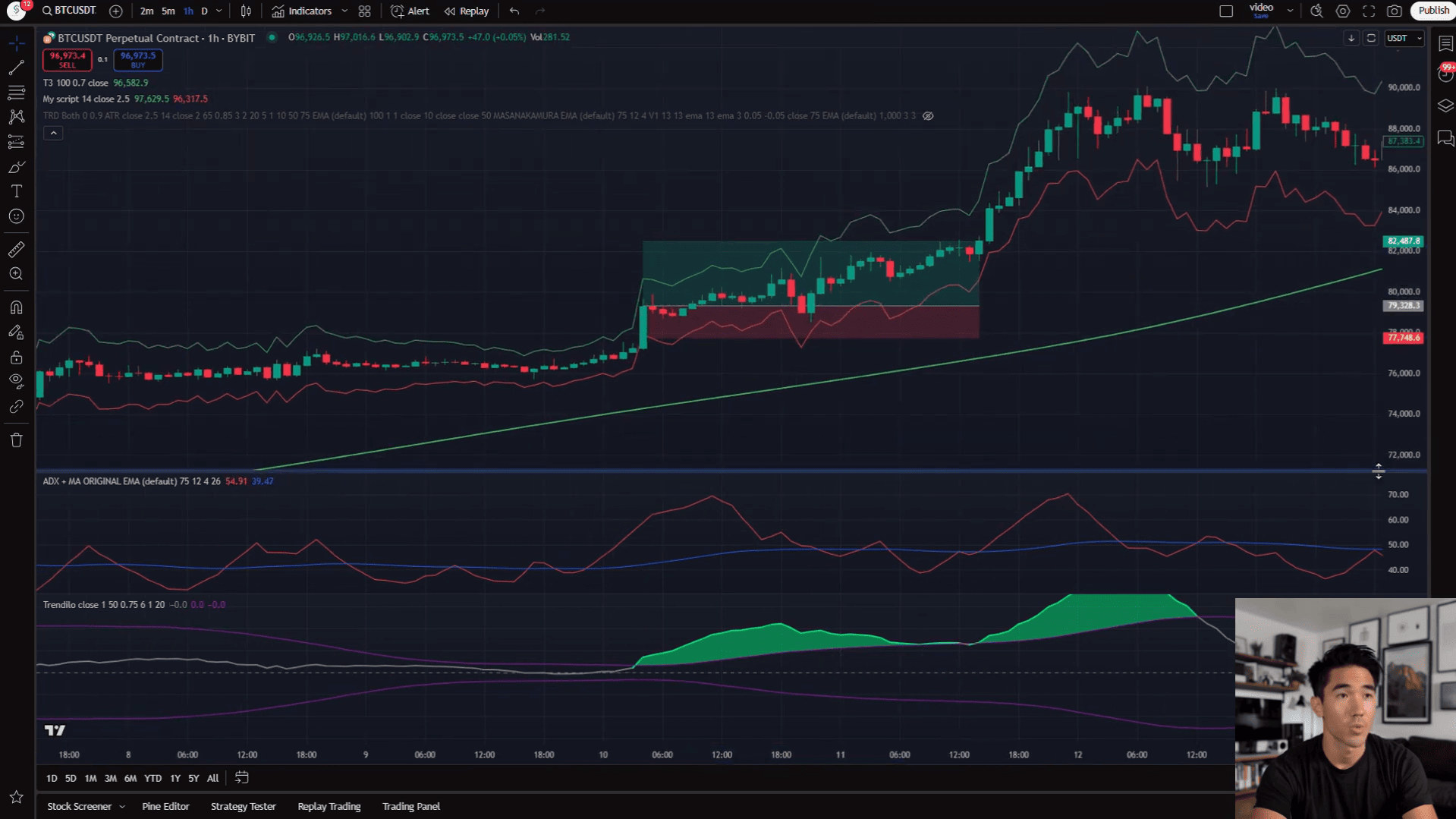
Task: Open the Pine Editor tab
Action: click(x=165, y=806)
